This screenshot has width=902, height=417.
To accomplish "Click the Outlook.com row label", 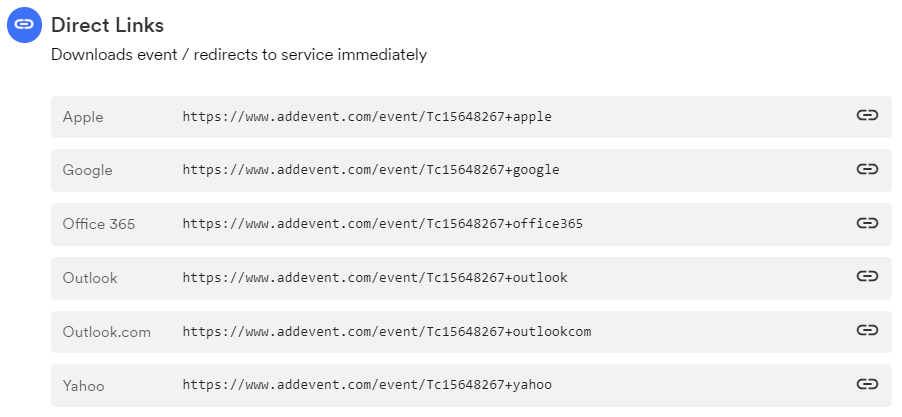I will pos(106,332).
